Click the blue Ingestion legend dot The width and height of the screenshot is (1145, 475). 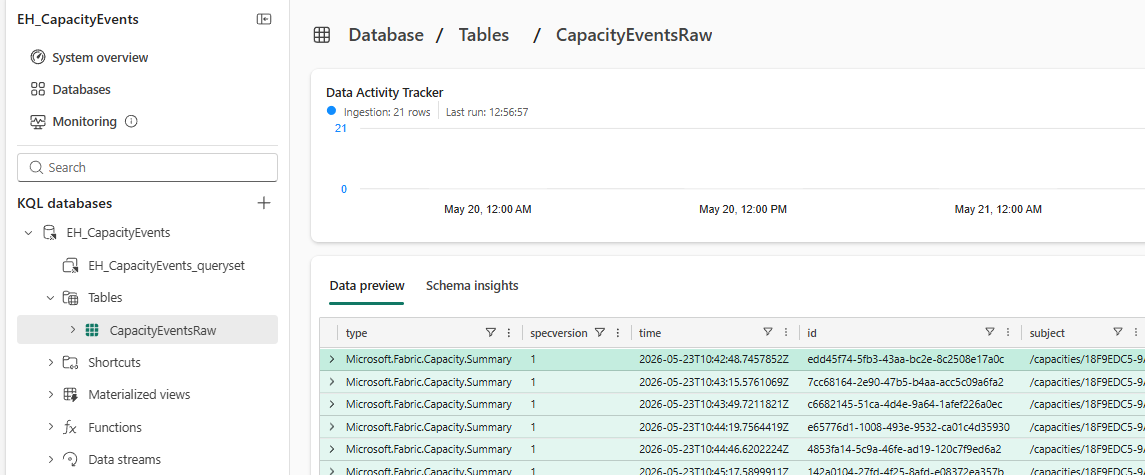[x=332, y=112]
